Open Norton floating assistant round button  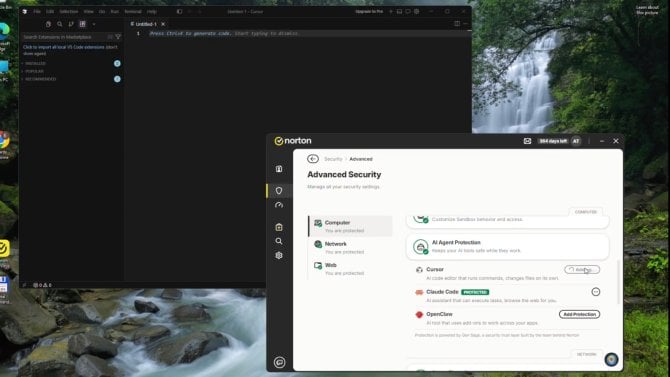(611, 359)
